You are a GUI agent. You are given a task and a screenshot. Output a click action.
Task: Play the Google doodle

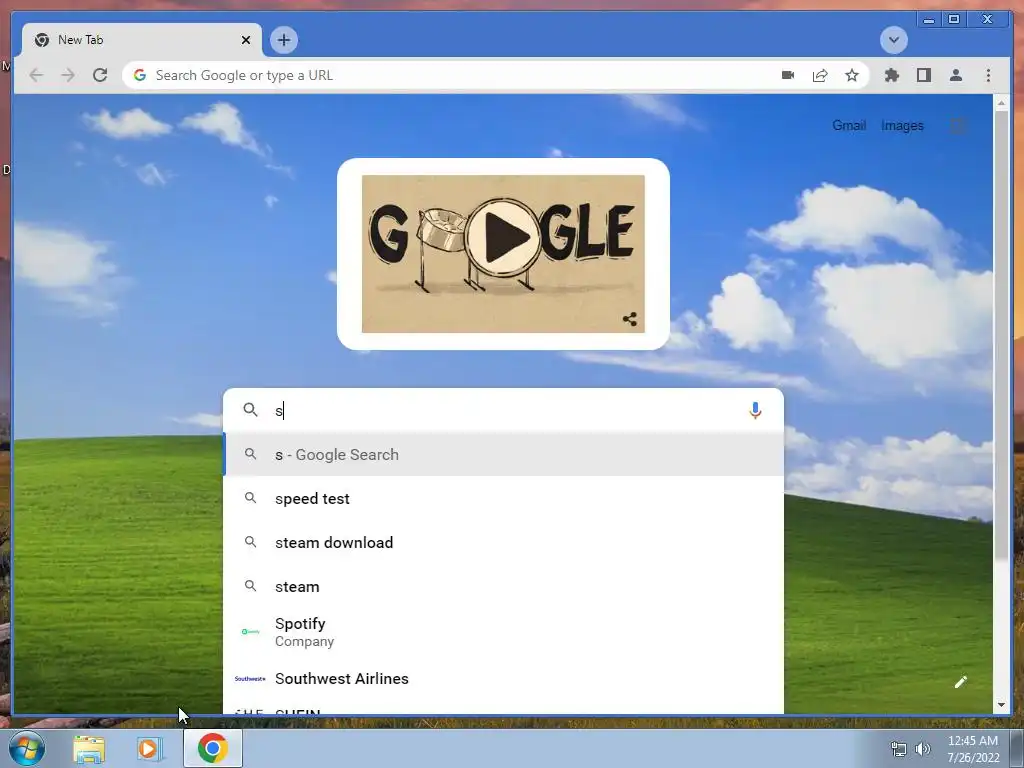[x=503, y=237]
